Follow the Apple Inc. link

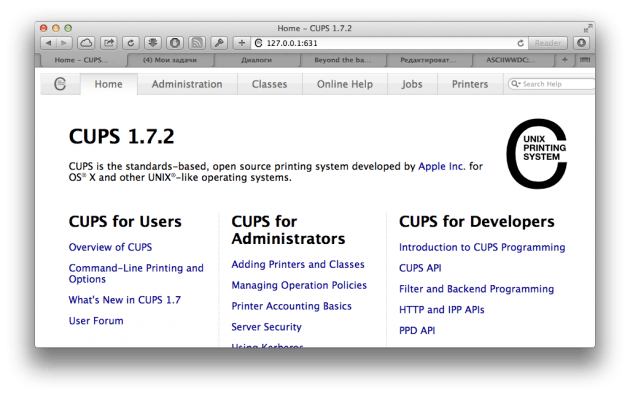[x=442, y=166]
